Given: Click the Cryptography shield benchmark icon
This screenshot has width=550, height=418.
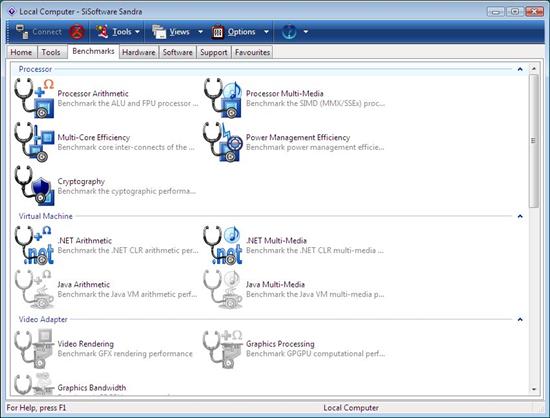Looking at the screenshot, I should click(x=34, y=186).
